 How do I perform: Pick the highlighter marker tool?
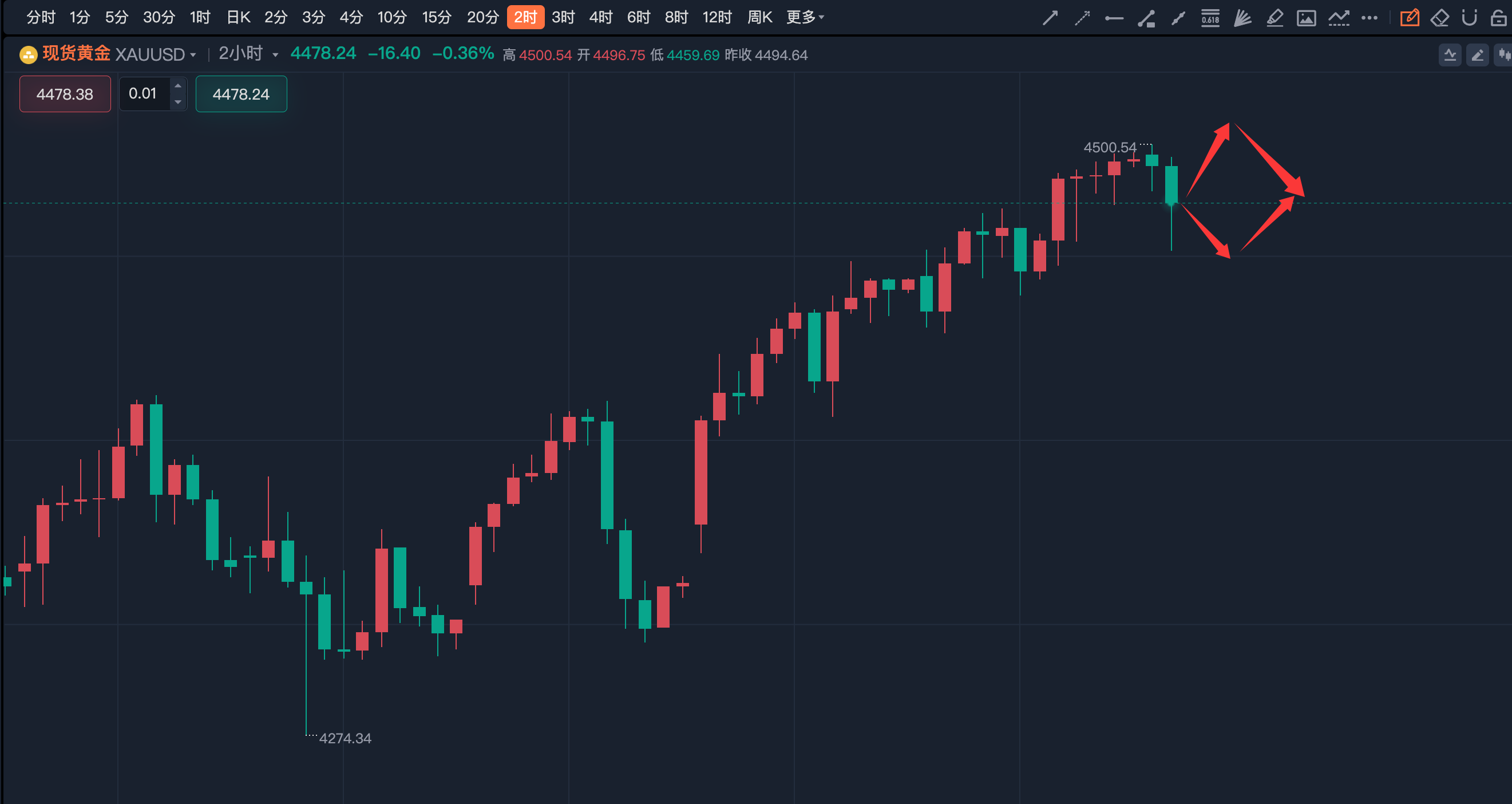click(1274, 18)
